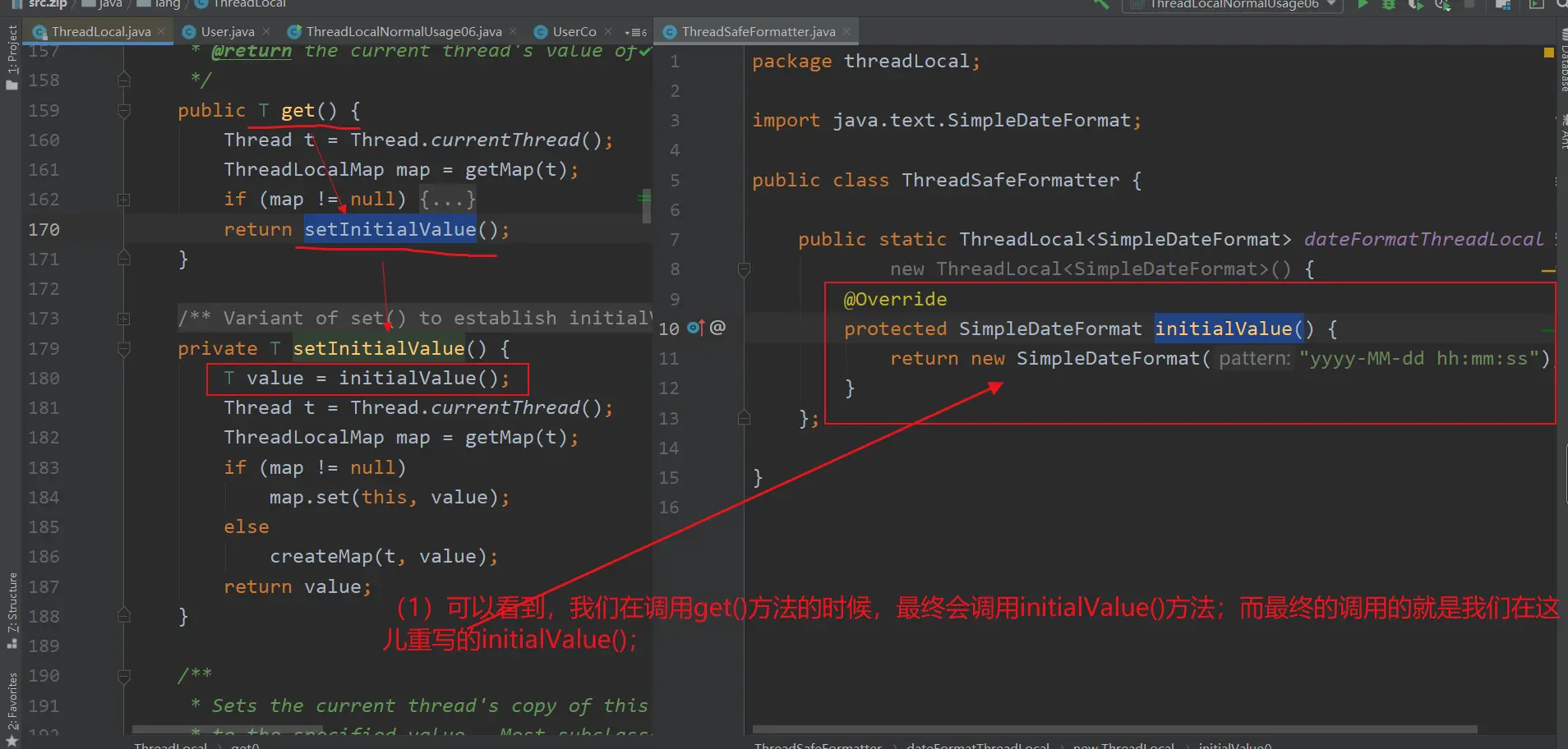Close the ThreadSafeFormatter.java tab
The image size is (1568, 749).
846,31
